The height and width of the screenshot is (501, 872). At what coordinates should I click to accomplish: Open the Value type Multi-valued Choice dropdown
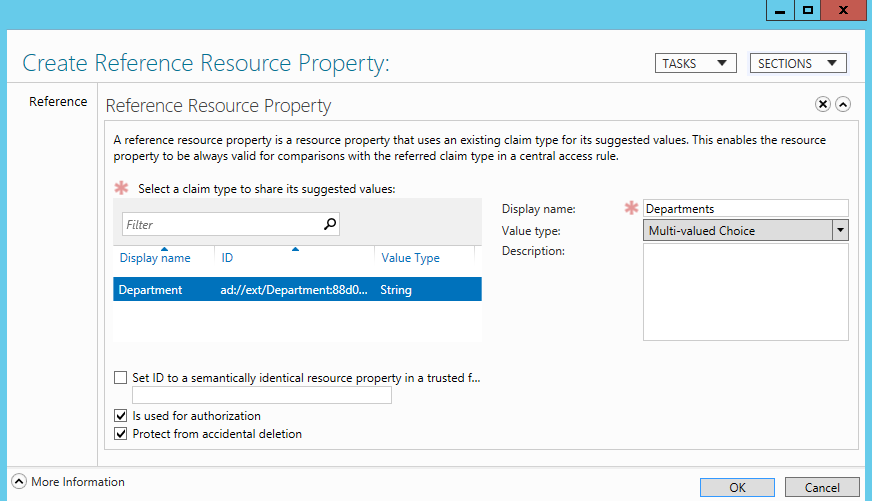pos(746,230)
